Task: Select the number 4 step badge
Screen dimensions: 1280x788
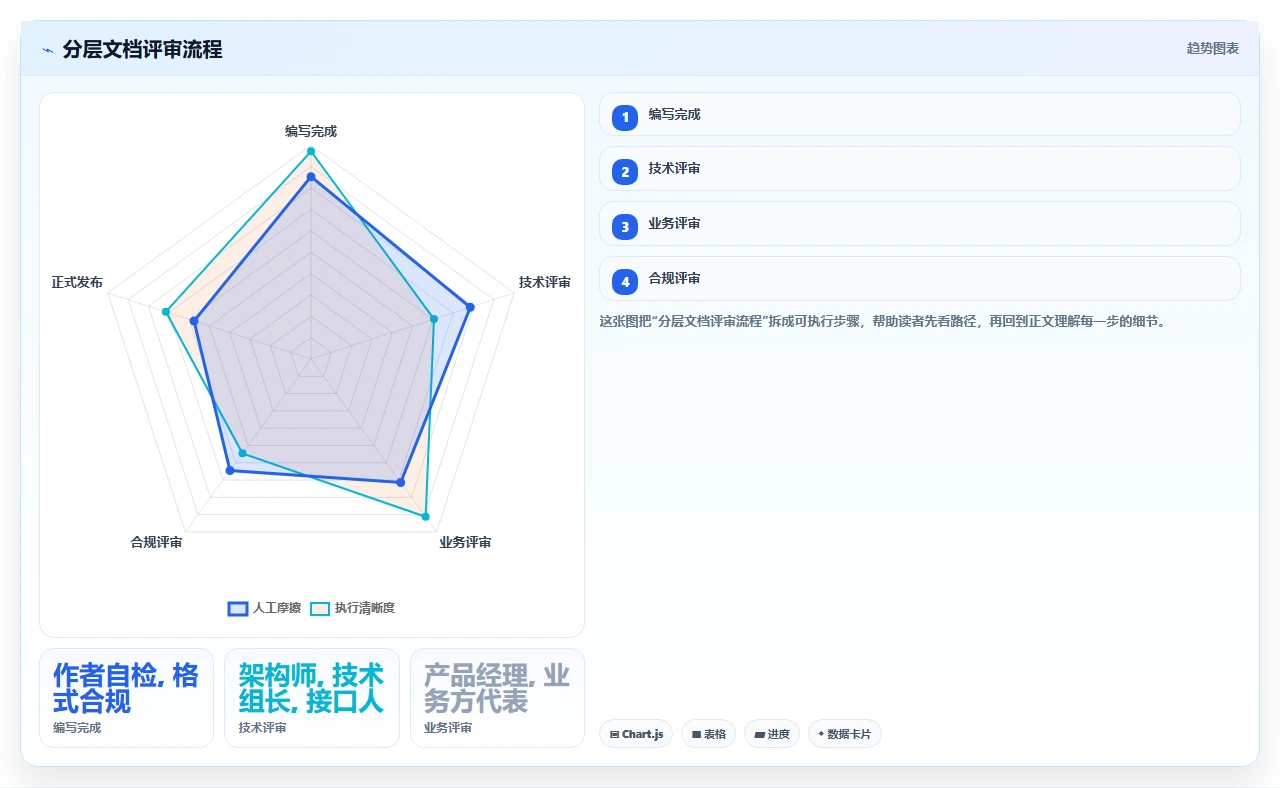Action: click(625, 282)
